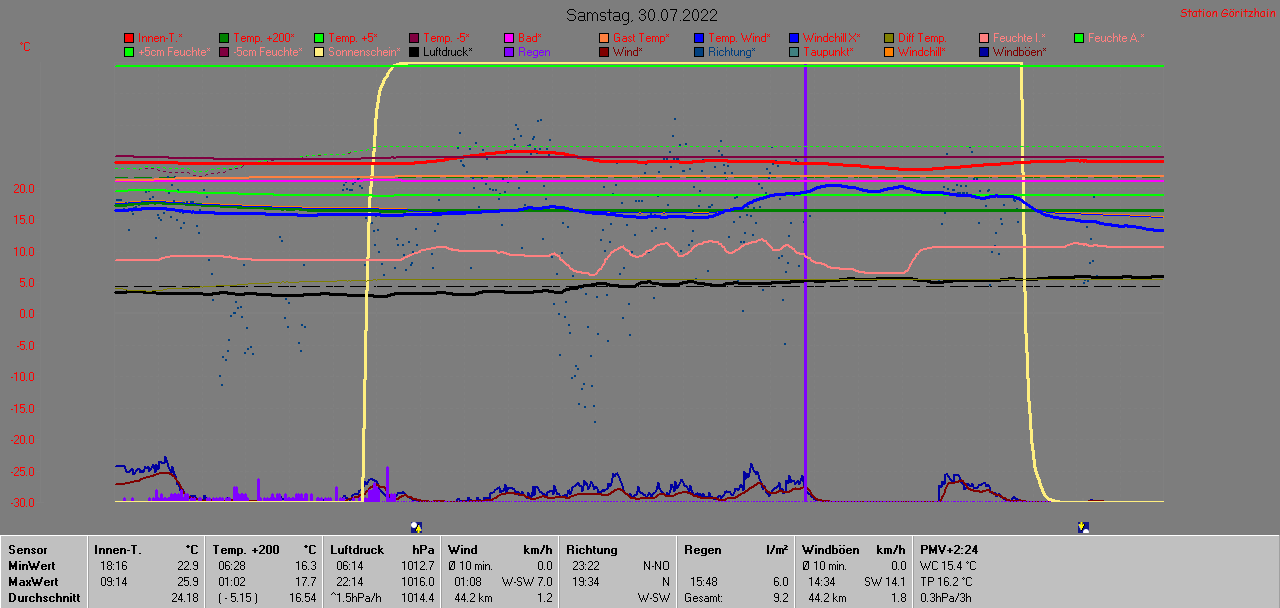The height and width of the screenshot is (608, 1280).
Task: Click the max wind value 'W-SW 7.0'
Action: click(x=527, y=582)
